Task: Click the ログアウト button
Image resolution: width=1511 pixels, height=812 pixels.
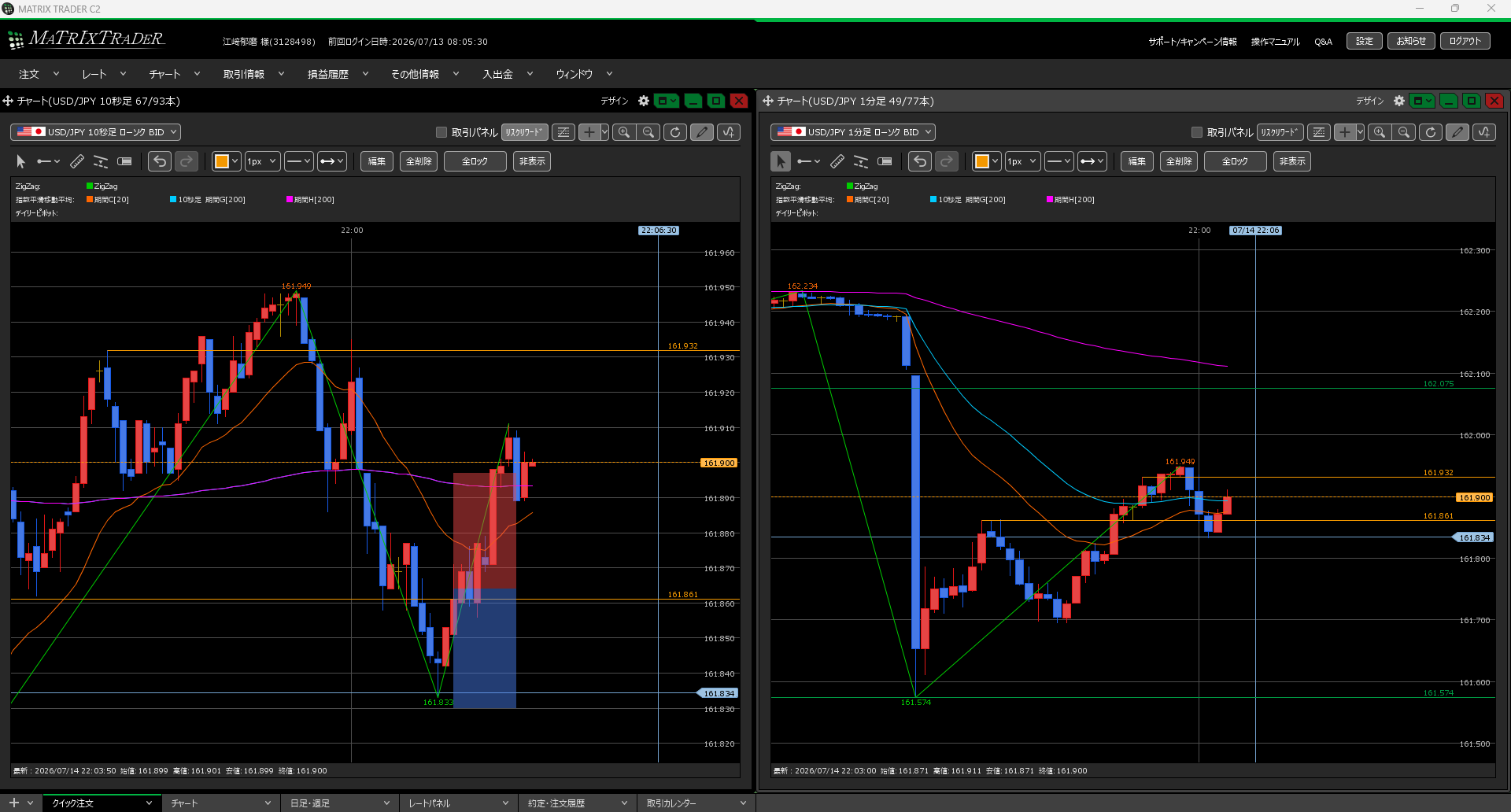Action: click(1465, 41)
